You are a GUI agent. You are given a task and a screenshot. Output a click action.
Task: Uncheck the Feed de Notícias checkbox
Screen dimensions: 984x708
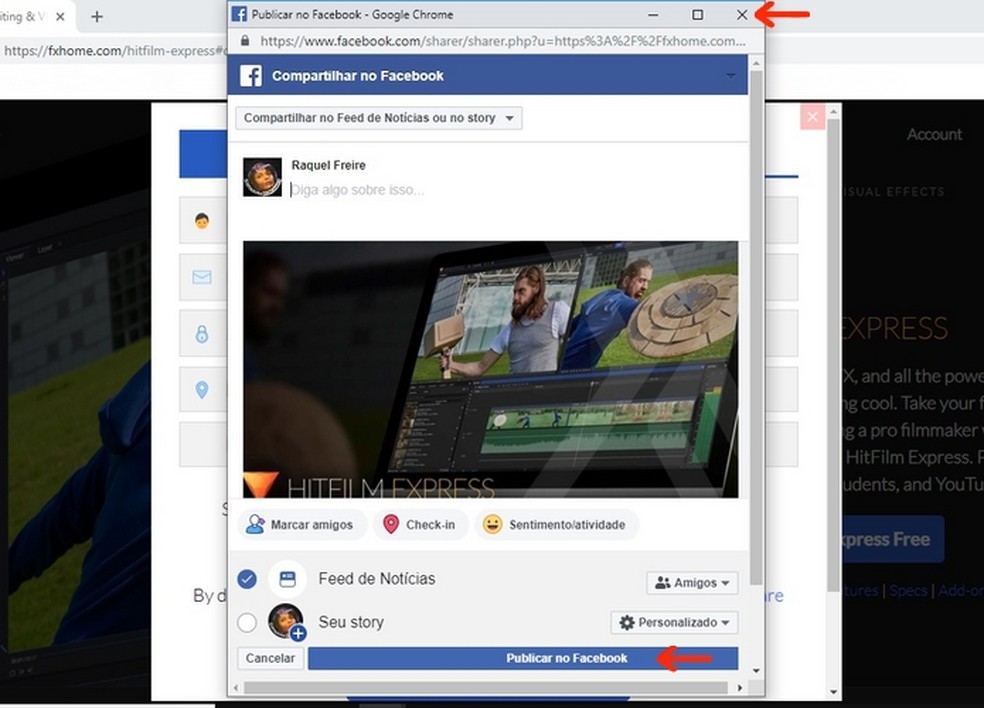247,579
